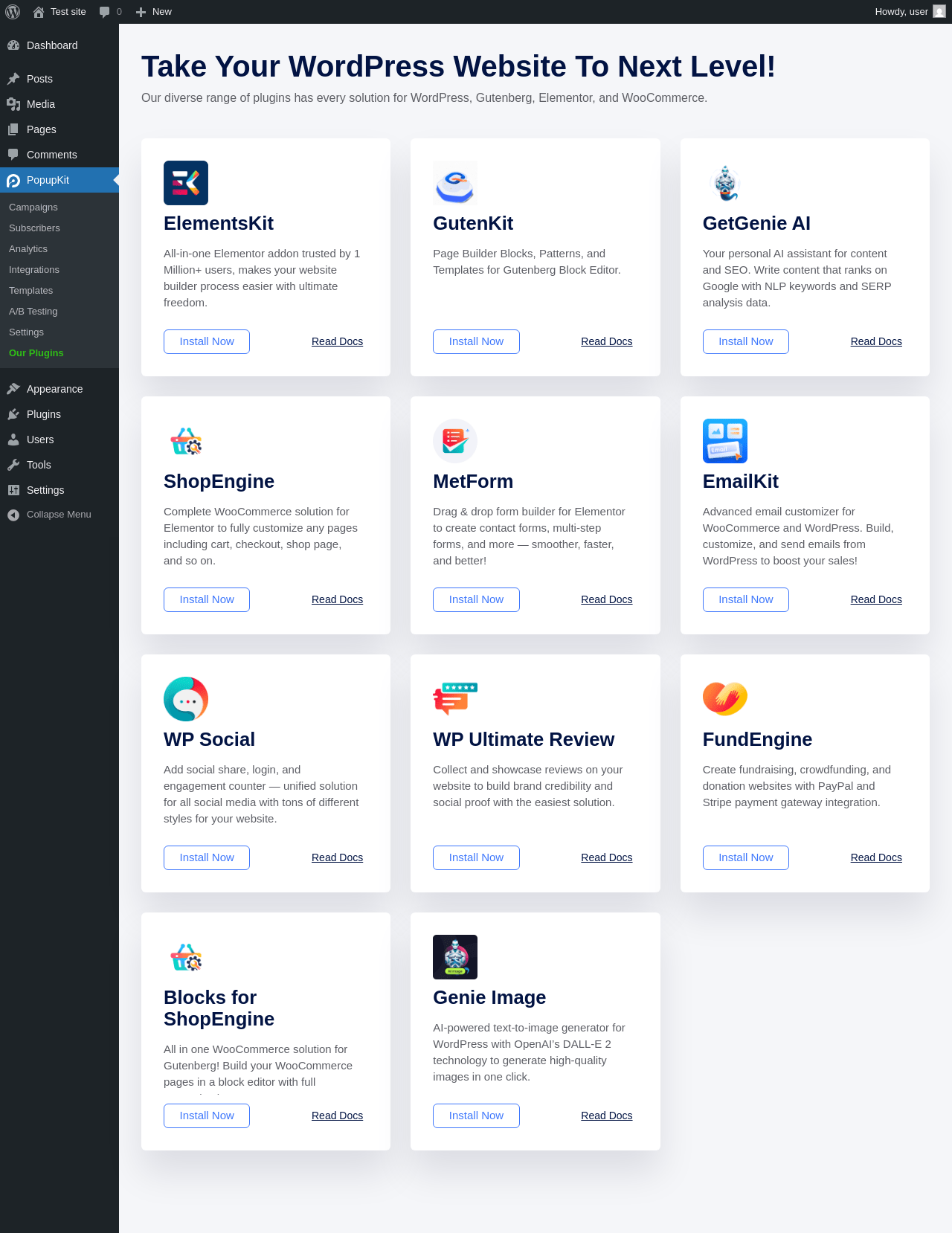Viewport: 952px width, 1233px height.
Task: Select Our Plugins submenu item
Action: point(36,353)
